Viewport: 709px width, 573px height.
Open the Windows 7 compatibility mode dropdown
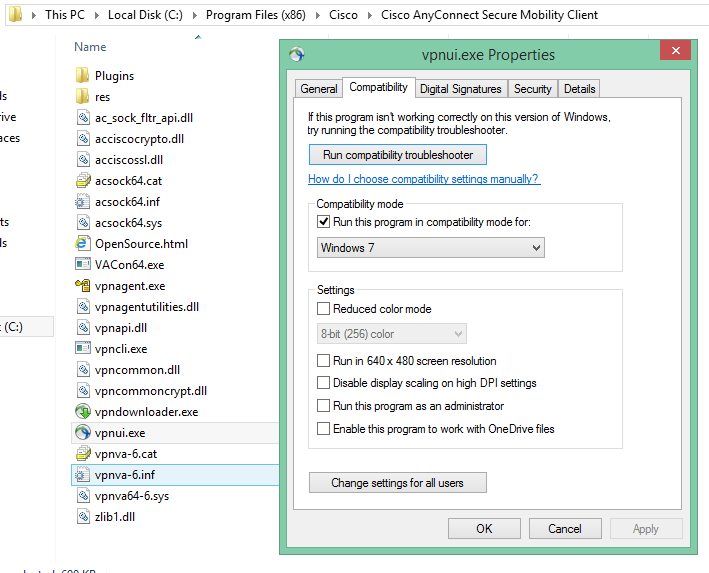[430, 247]
